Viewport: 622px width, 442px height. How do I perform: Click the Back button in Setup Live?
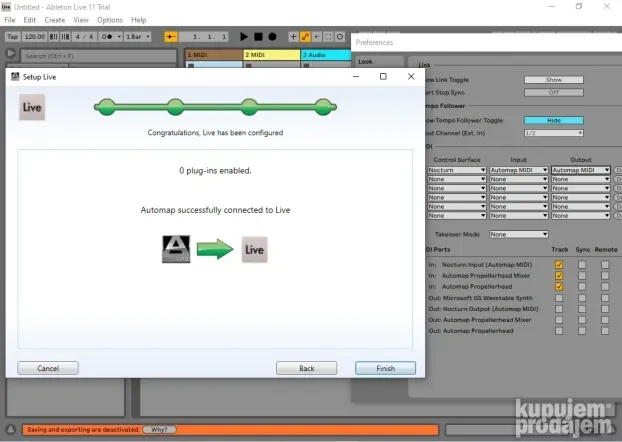(x=307, y=368)
